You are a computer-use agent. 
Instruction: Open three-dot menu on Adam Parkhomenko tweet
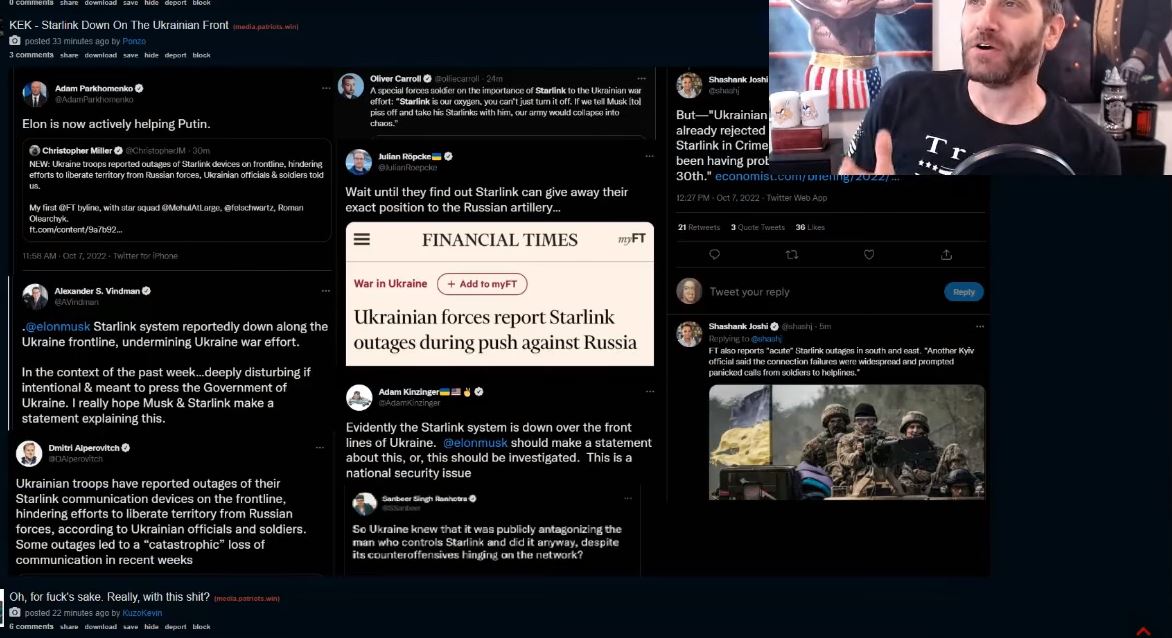[326, 88]
